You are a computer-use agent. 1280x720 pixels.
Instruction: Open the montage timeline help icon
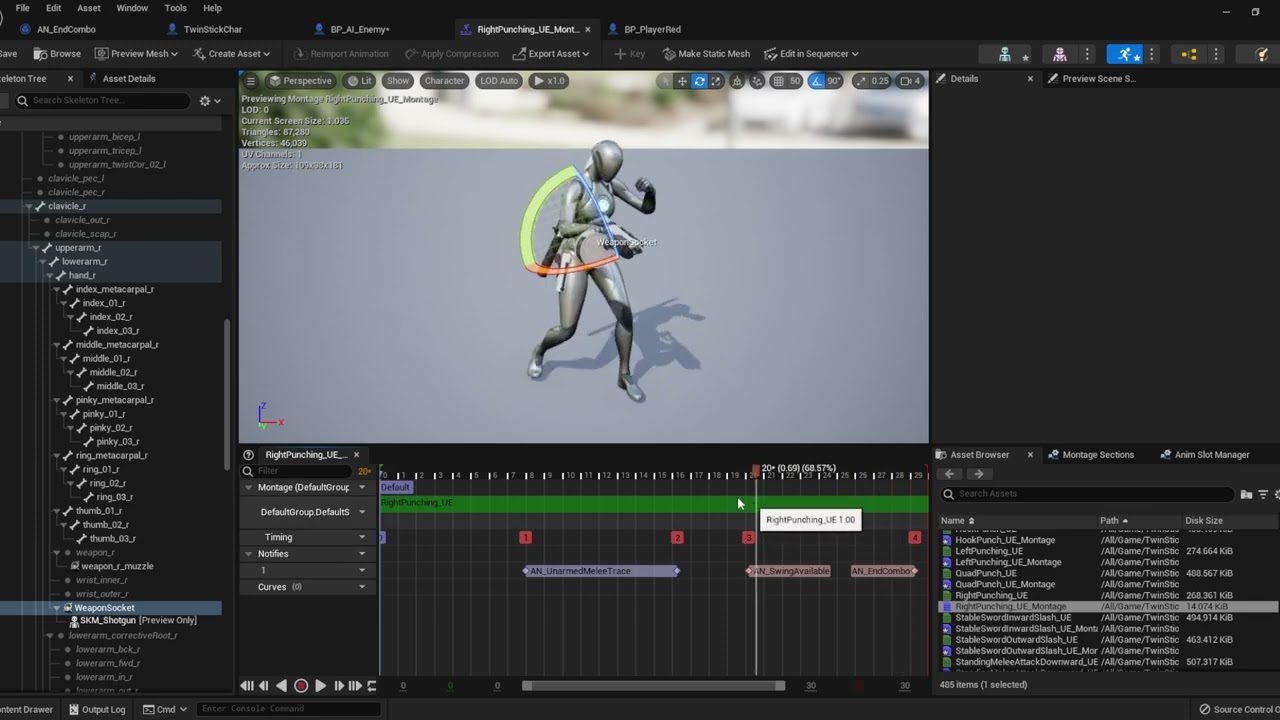tap(248, 455)
